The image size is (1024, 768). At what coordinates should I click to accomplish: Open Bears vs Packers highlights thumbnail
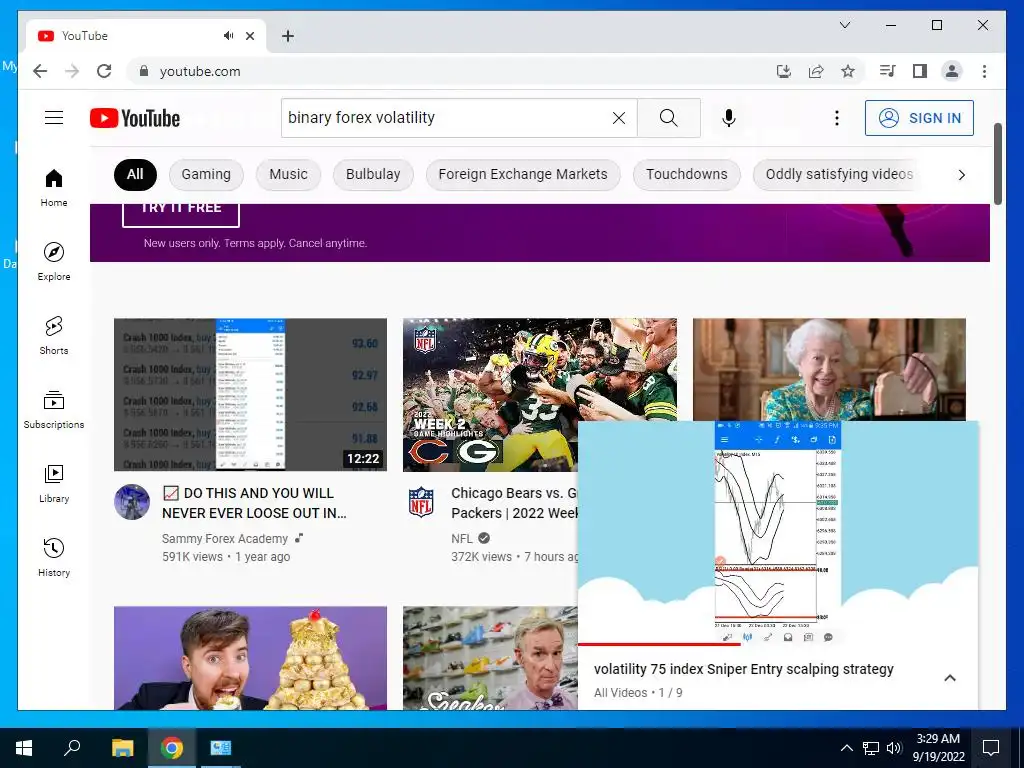pos(490,394)
